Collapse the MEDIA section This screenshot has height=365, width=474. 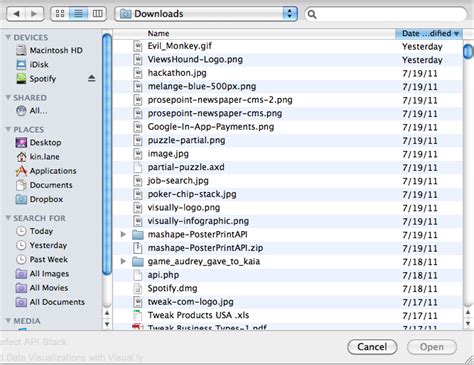[x=8, y=321]
